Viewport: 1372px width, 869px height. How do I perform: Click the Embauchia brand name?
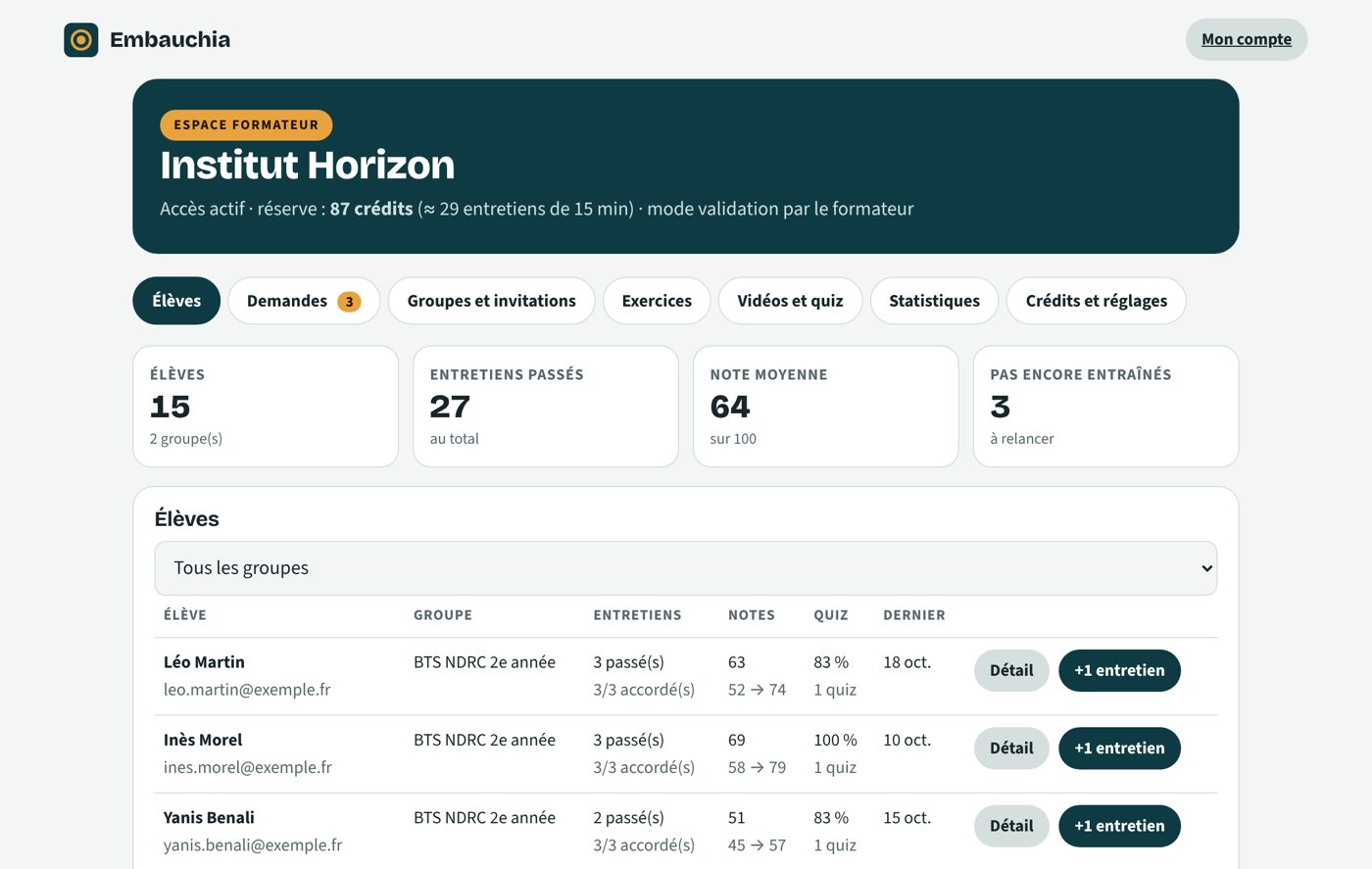click(171, 40)
